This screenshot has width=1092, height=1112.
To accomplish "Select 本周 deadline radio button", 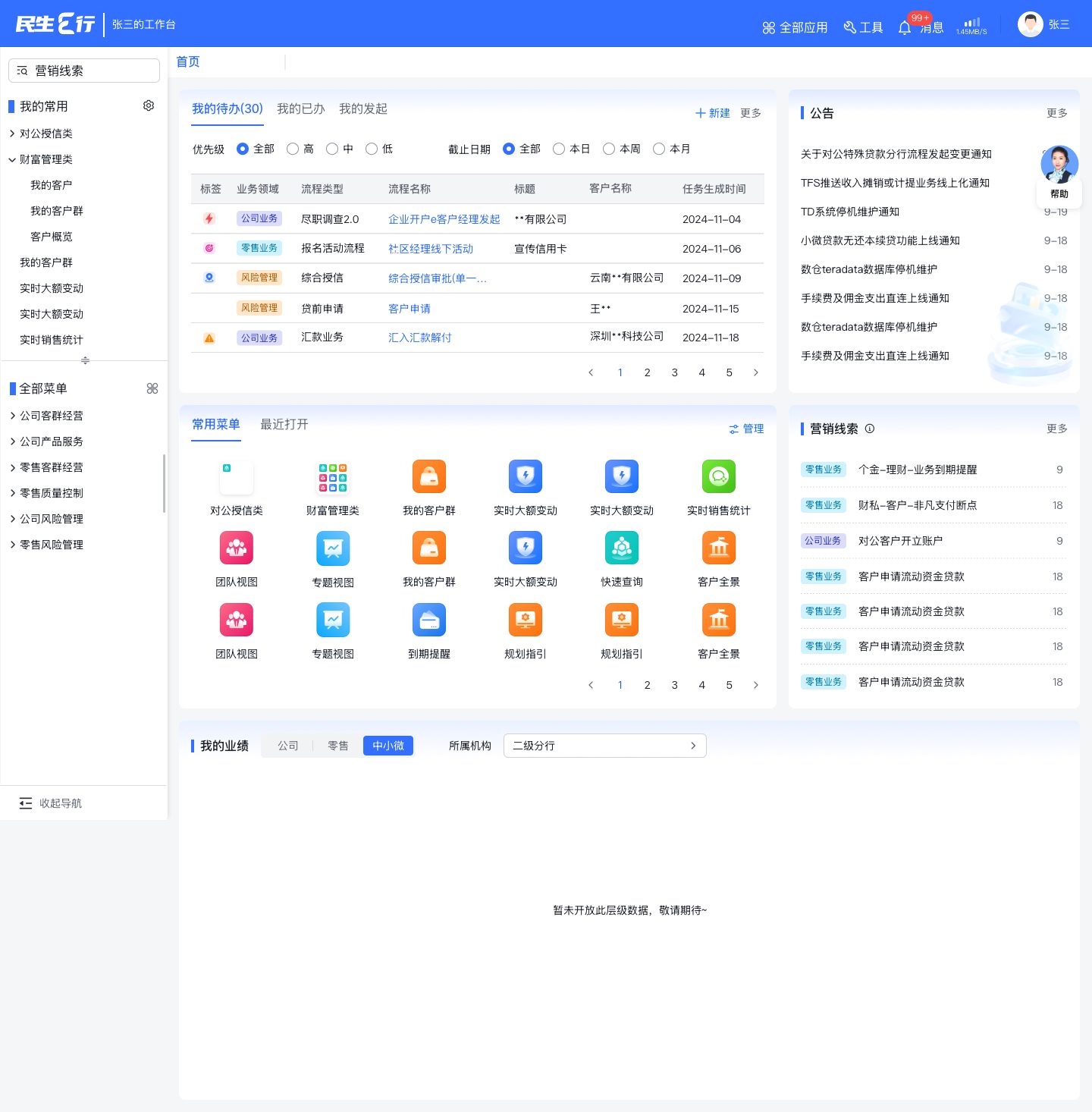I will click(609, 149).
